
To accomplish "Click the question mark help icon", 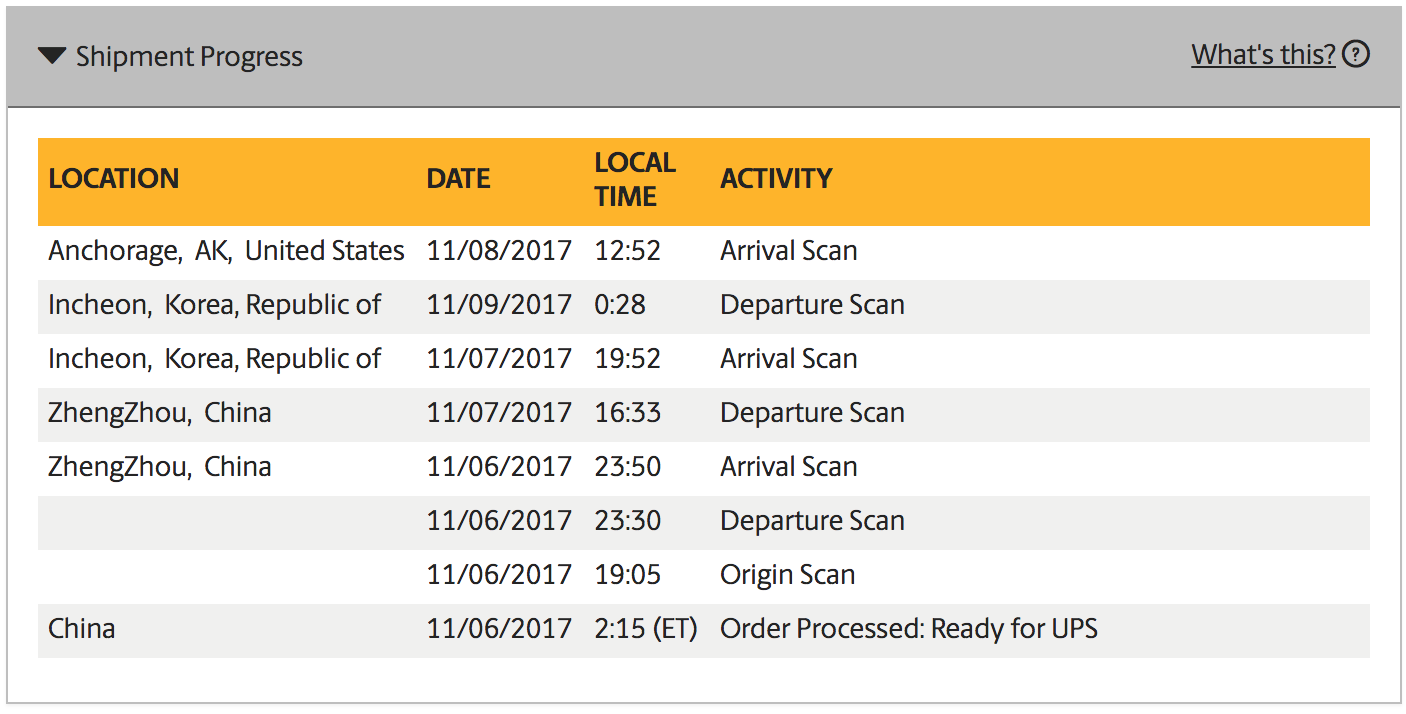I will coord(1355,54).
